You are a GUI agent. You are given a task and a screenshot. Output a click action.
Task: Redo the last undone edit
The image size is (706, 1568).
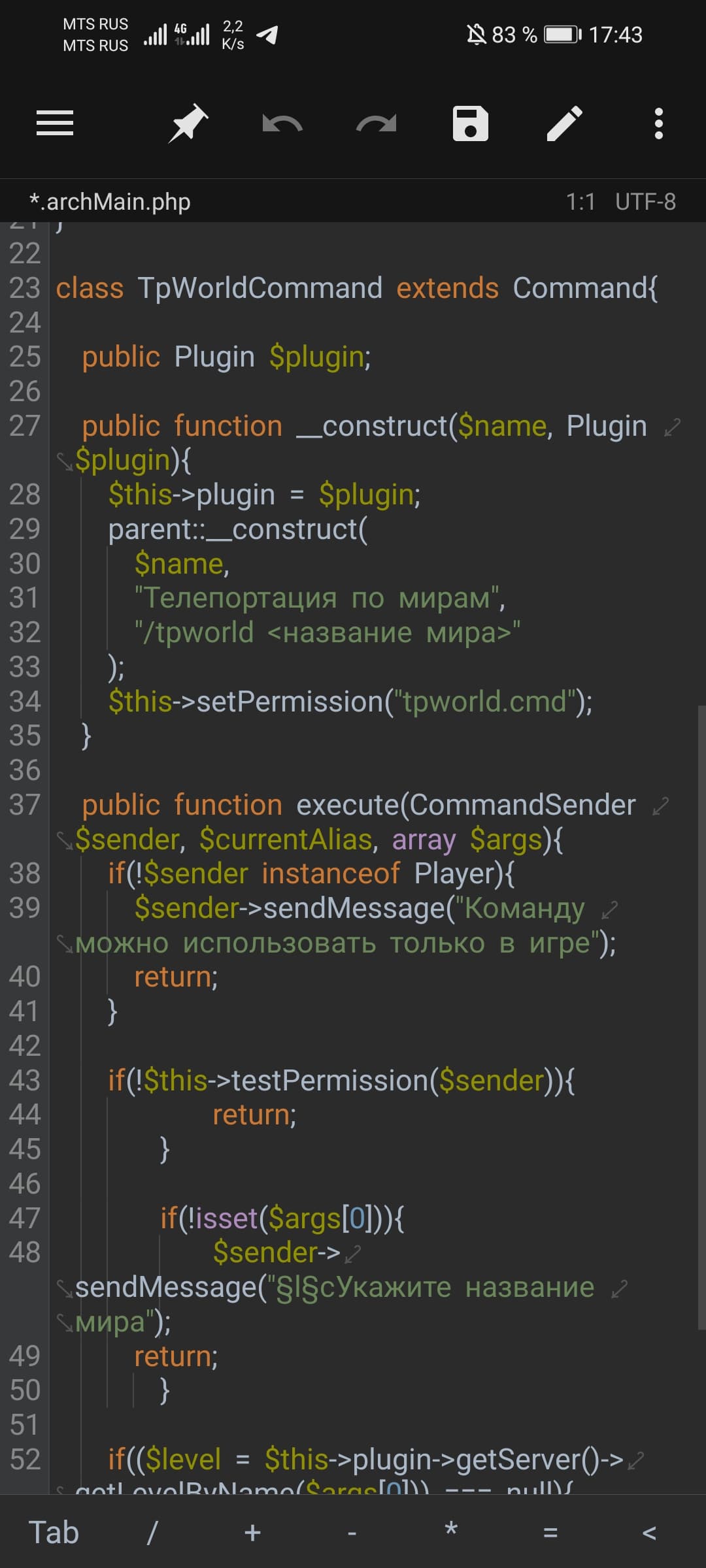pyautogui.click(x=376, y=123)
